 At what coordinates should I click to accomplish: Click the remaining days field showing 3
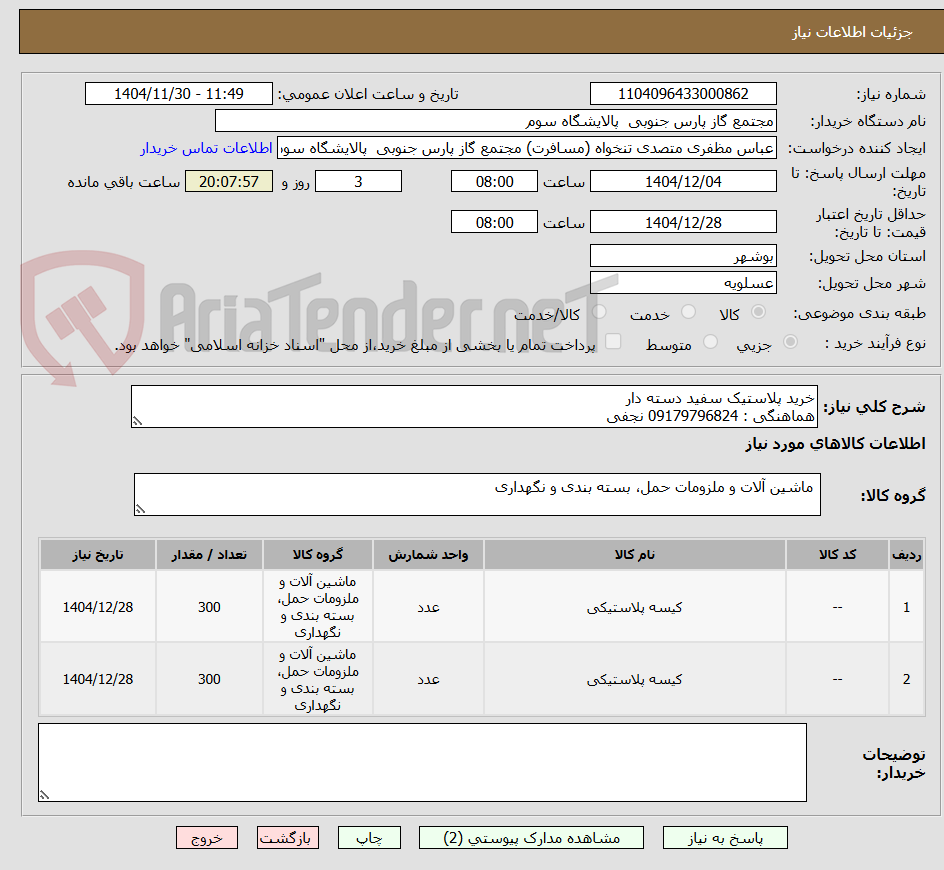coord(358,181)
